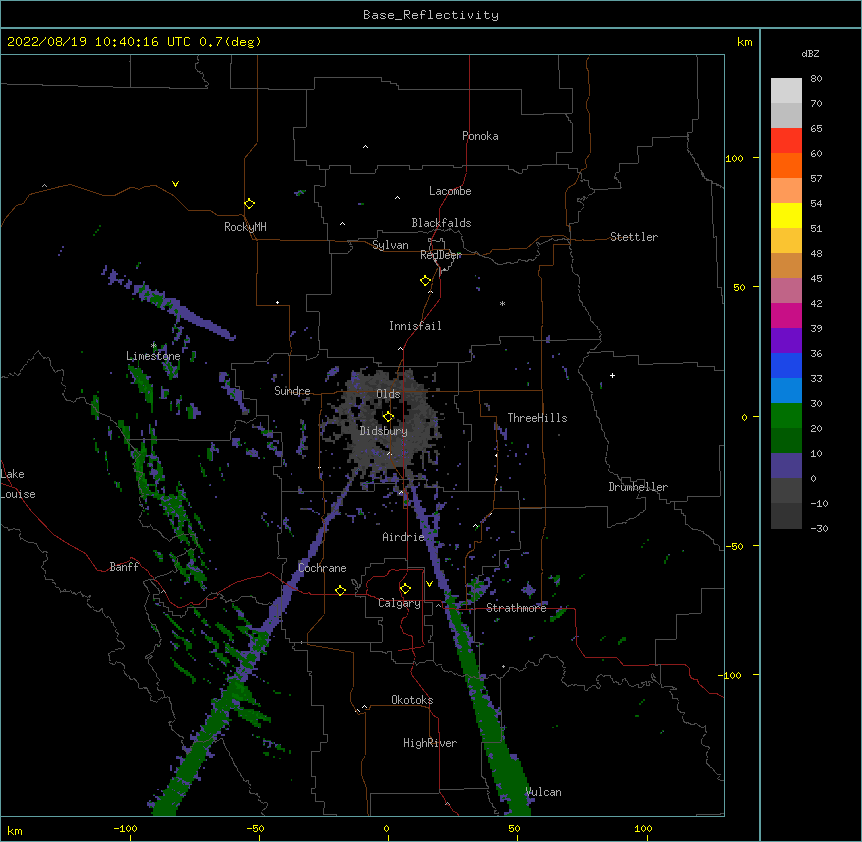Click the asterisk marker east of Innisfail
This screenshot has width=862, height=842.
(502, 304)
